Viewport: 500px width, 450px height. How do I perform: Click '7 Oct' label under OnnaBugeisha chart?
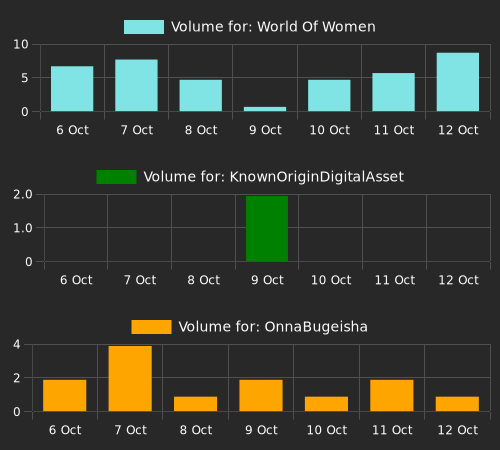pyautogui.click(x=130, y=430)
